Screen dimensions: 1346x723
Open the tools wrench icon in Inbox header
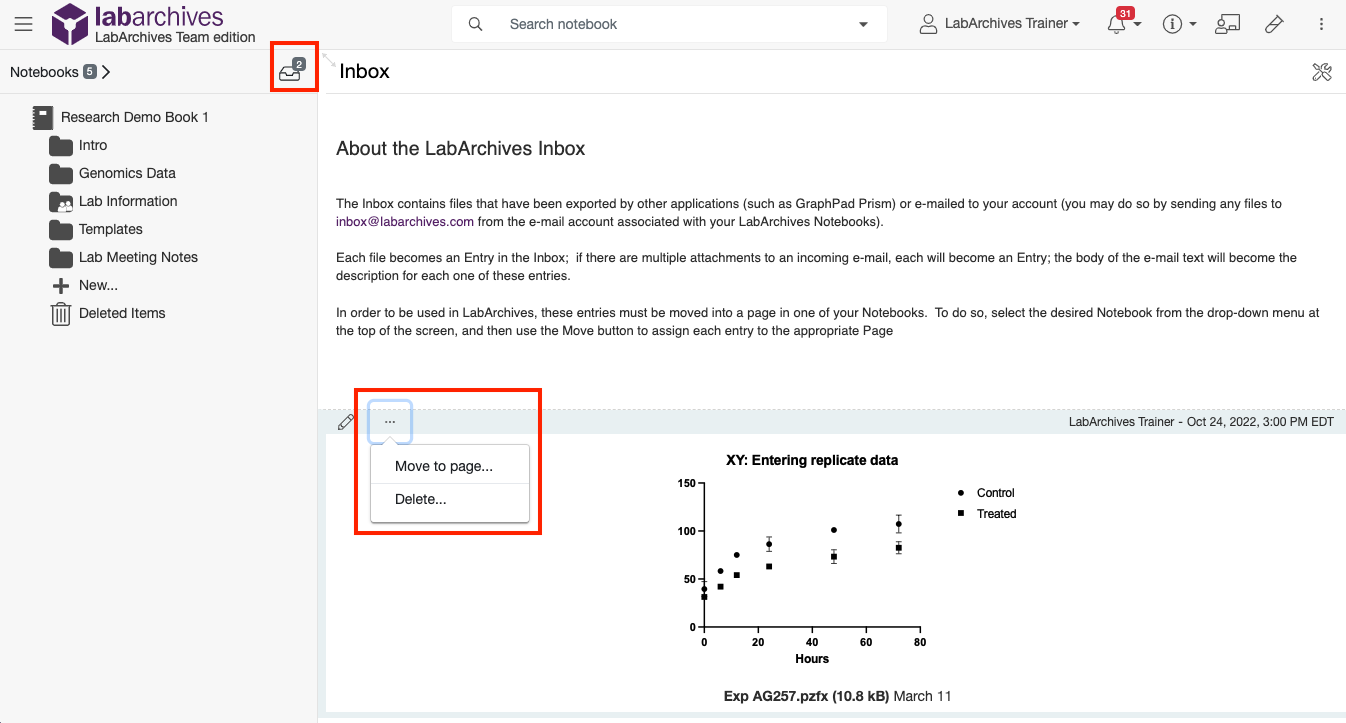[1321, 71]
